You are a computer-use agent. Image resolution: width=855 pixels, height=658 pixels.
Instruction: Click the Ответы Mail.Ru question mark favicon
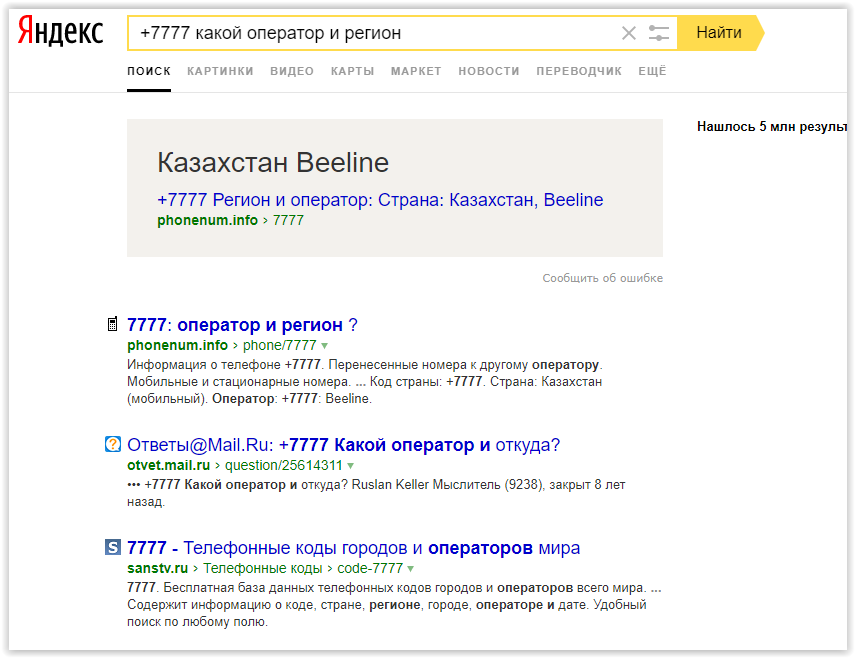click(112, 444)
